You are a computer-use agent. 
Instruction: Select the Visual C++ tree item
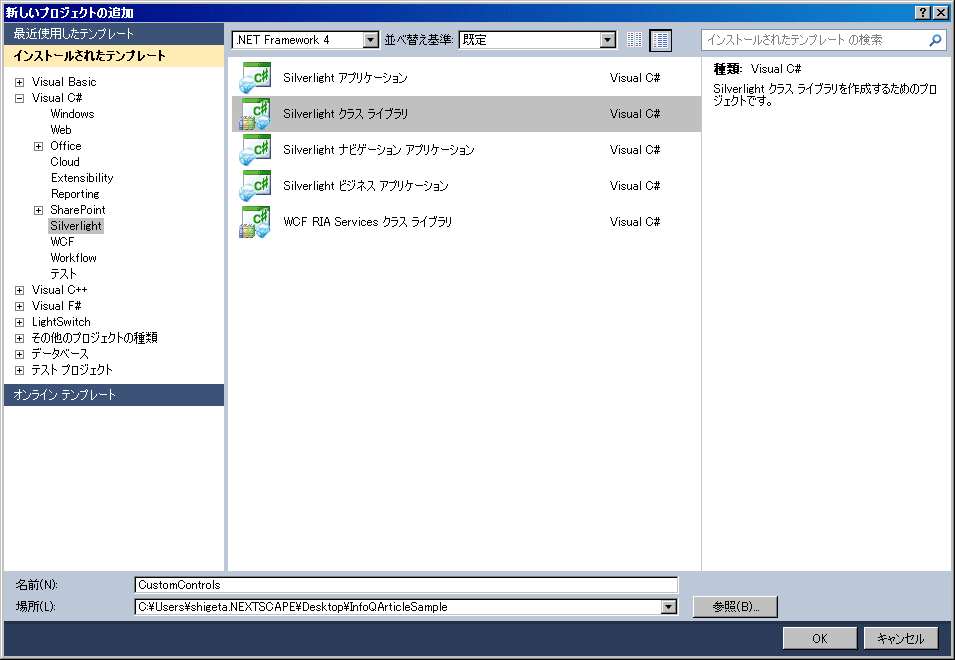pyautogui.click(x=60, y=290)
